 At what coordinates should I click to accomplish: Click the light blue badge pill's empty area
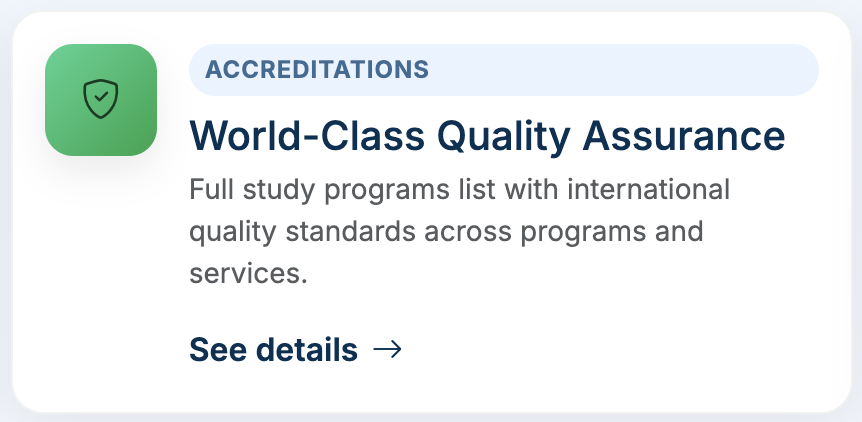pyautogui.click(x=620, y=70)
